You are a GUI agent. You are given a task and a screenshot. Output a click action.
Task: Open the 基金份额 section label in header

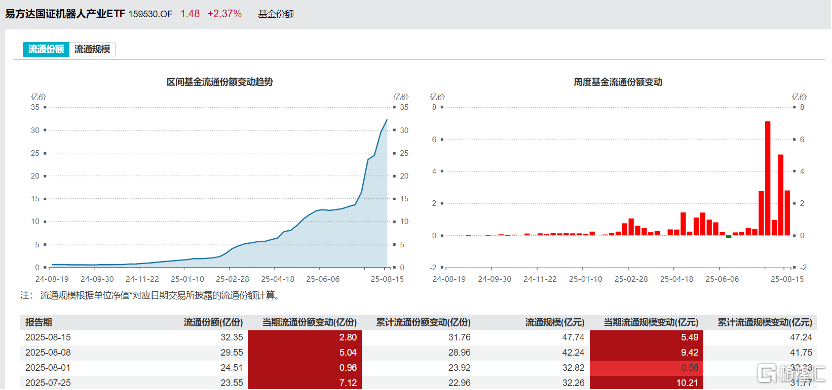pyautogui.click(x=276, y=14)
